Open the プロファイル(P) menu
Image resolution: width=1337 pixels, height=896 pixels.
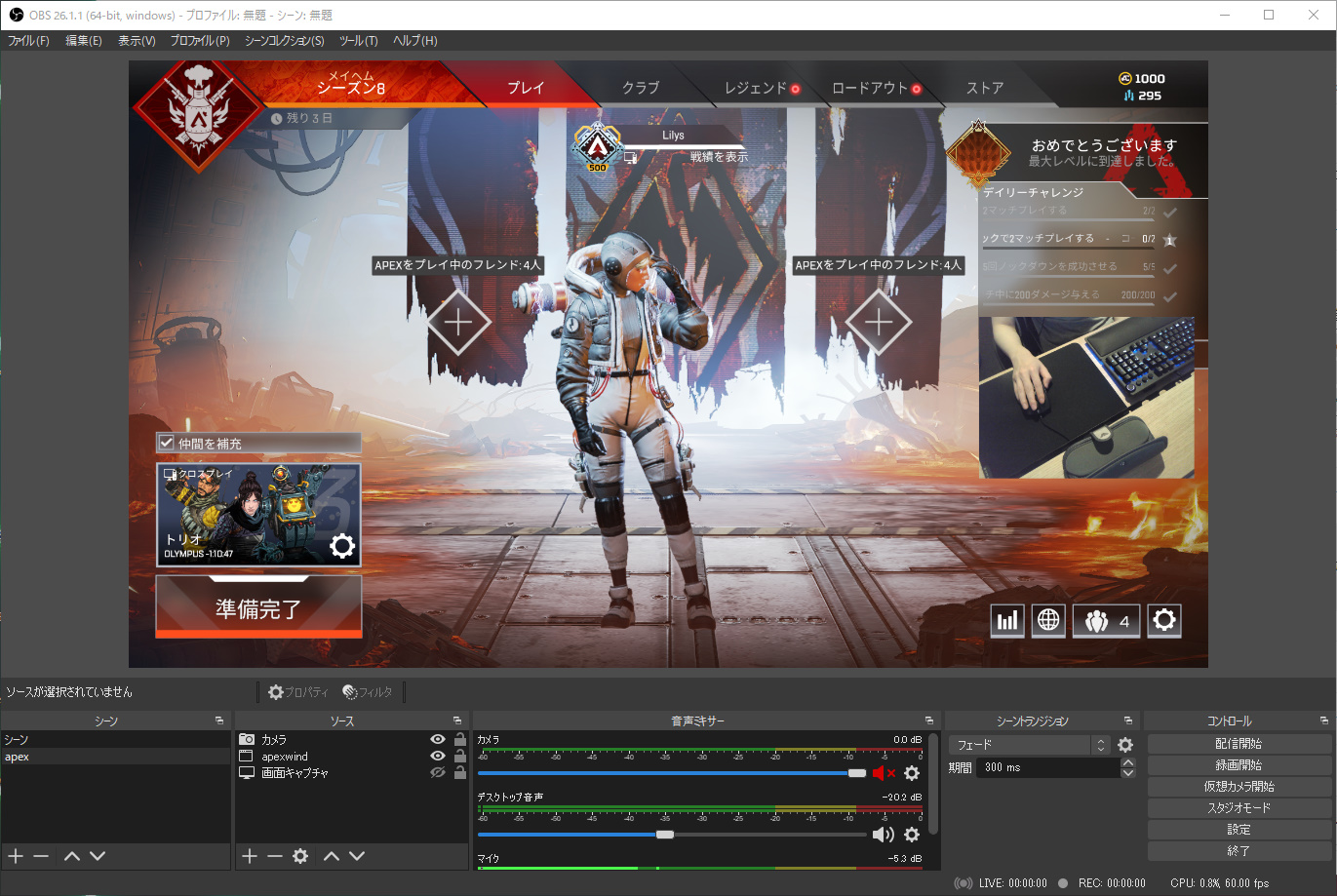200,41
